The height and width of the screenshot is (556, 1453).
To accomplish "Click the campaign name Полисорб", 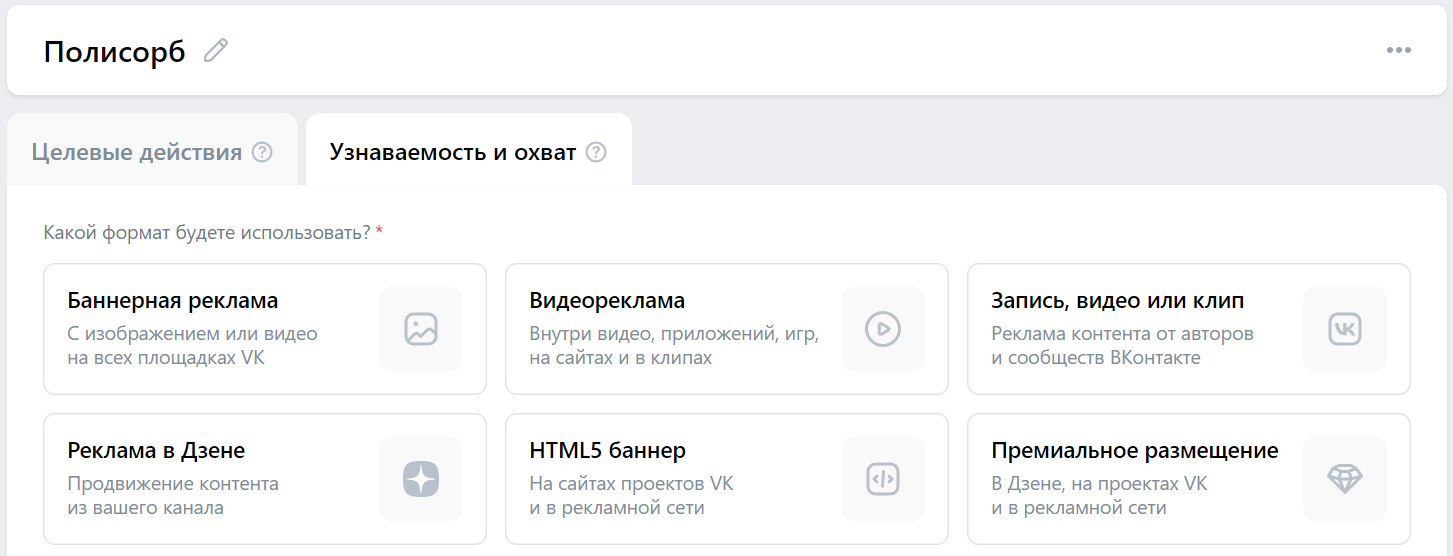I will pyautogui.click(x=115, y=52).
